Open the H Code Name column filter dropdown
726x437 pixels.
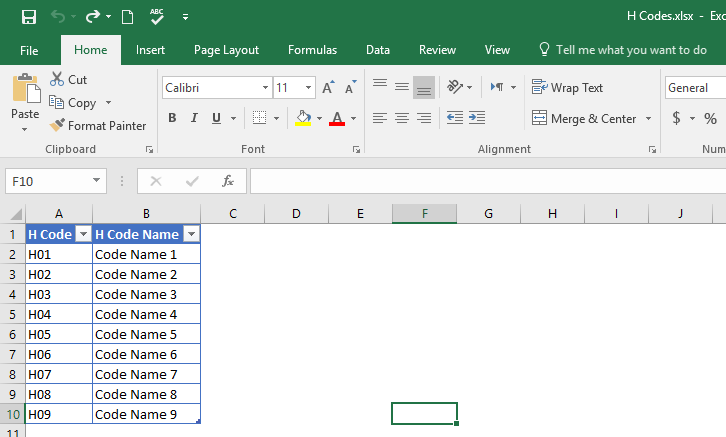tap(192, 234)
